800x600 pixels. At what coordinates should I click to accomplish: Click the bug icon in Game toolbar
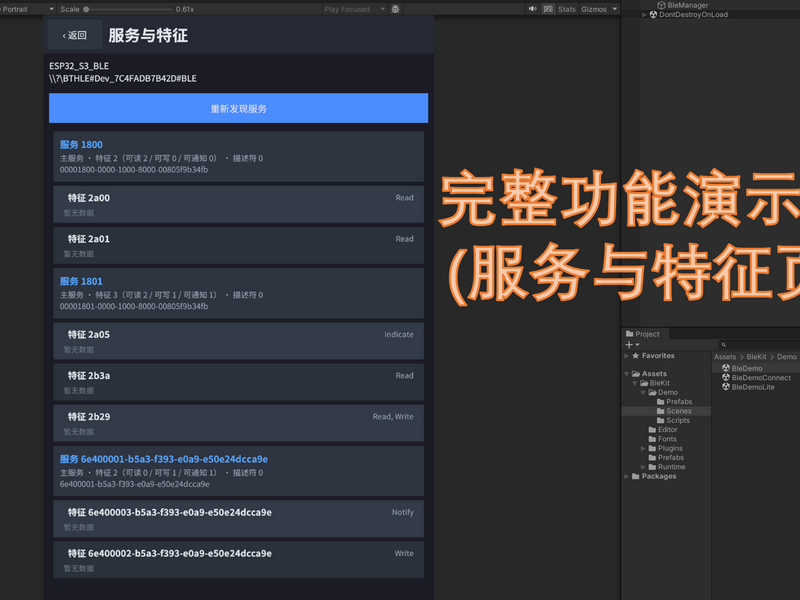(x=395, y=9)
